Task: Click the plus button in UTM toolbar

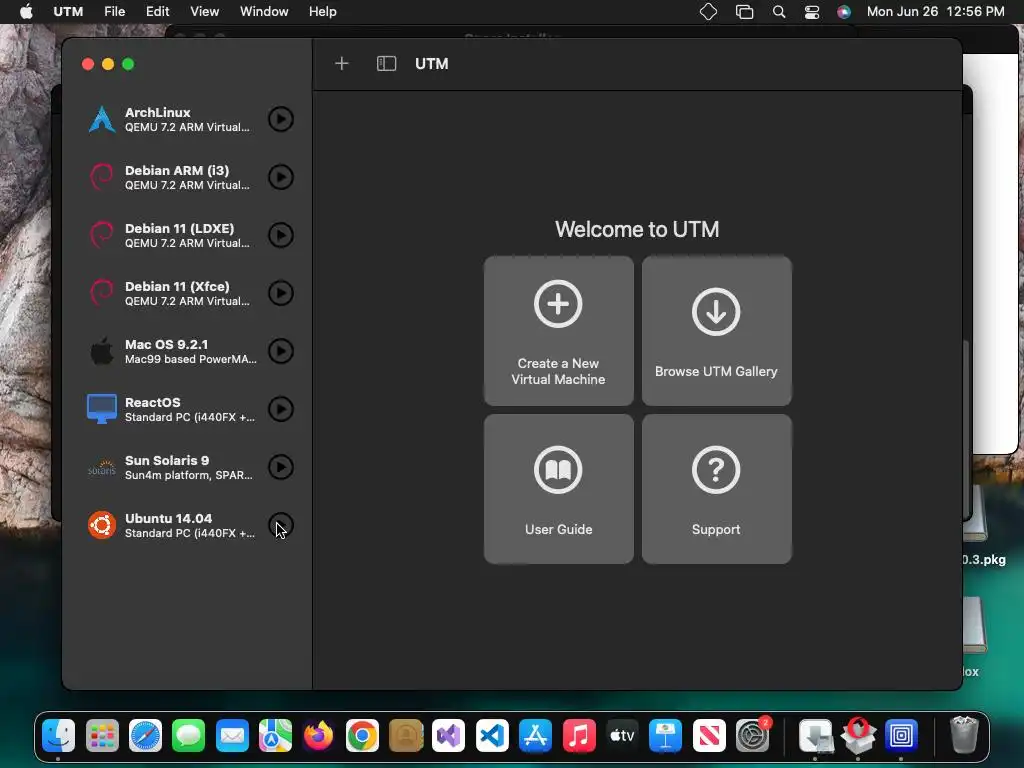Action: click(342, 63)
